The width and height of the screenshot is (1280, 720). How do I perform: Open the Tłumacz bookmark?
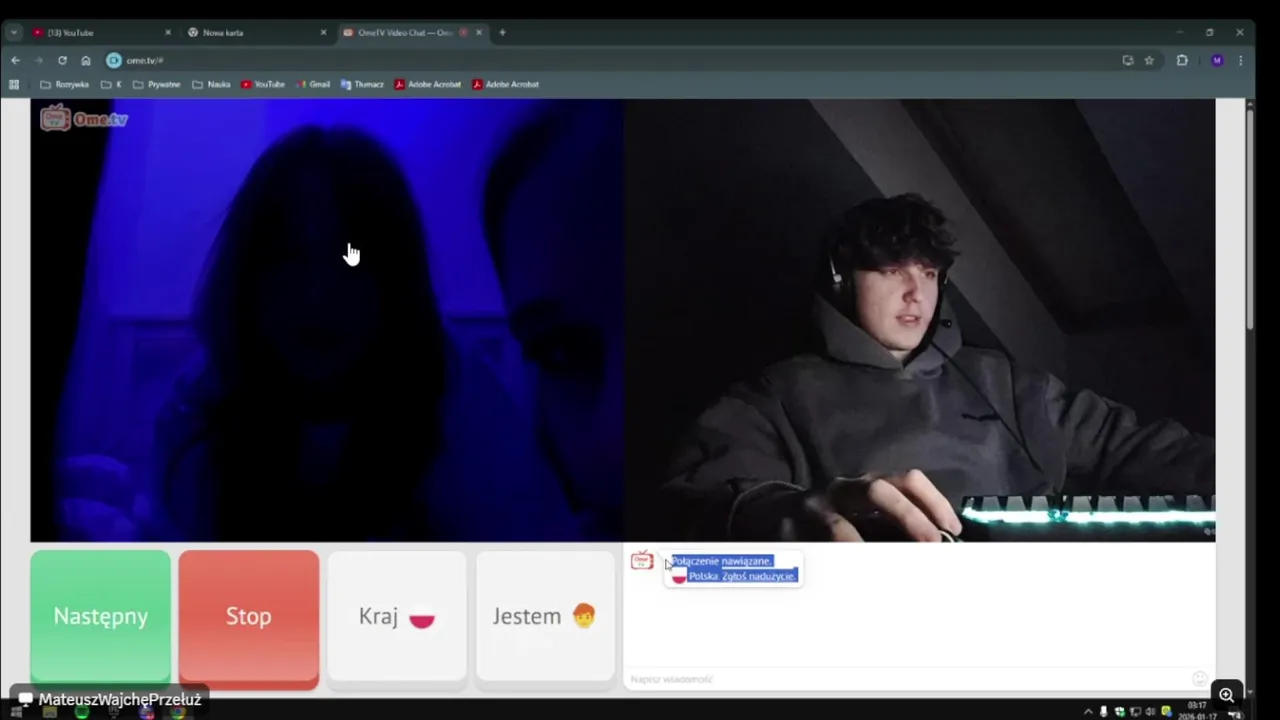(x=362, y=84)
